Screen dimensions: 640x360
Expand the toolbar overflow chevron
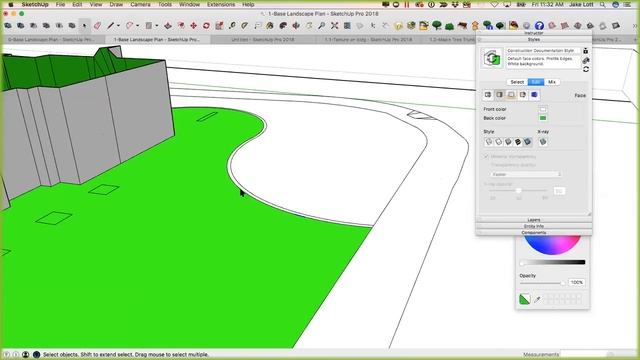click(x=635, y=26)
